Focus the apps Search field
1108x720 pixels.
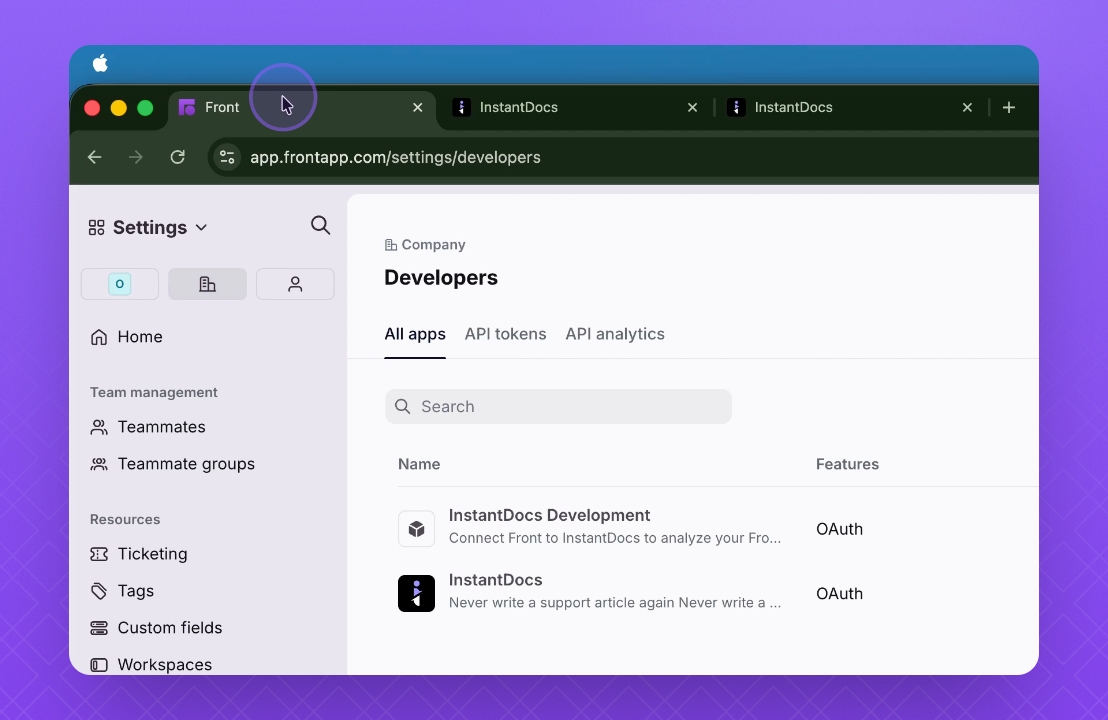pyautogui.click(x=558, y=406)
